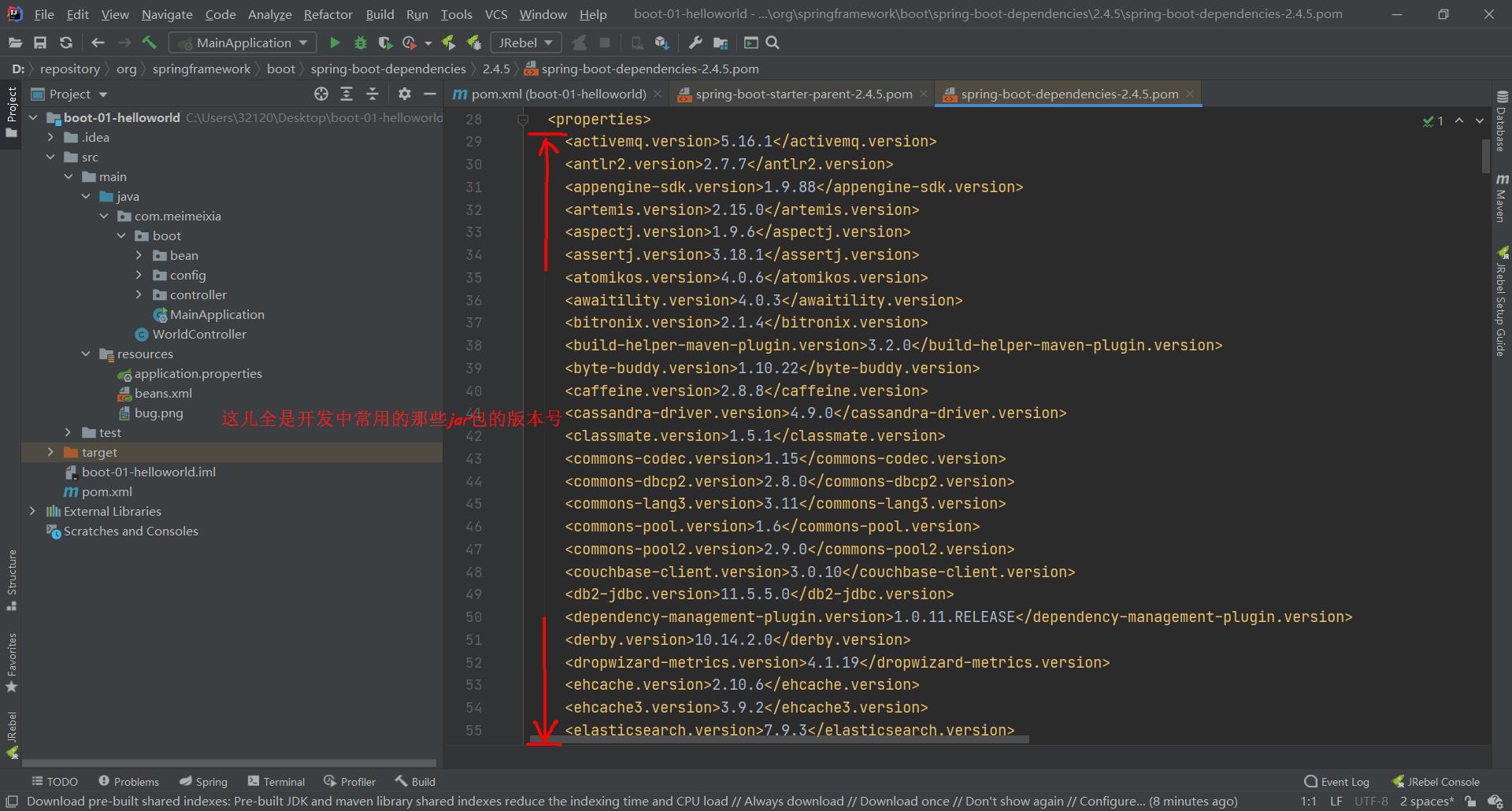Open the MainApplication run configuration dropdown
Viewport: 1512px width, 811px height.
pos(243,43)
